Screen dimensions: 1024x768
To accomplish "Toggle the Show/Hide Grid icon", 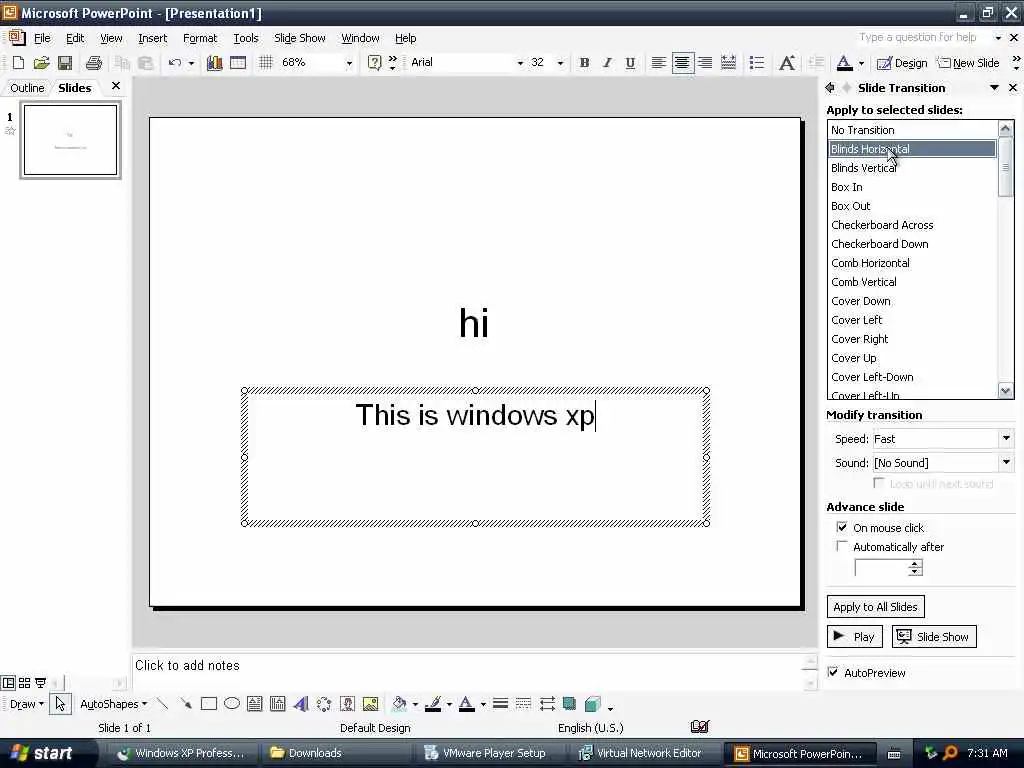I will [x=265, y=63].
